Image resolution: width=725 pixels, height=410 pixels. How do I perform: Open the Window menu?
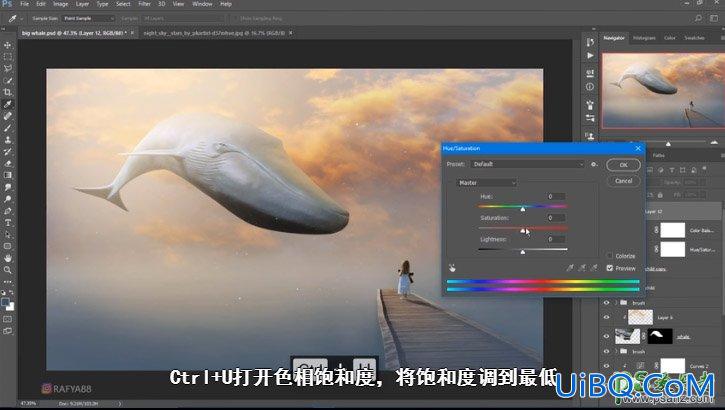(x=202, y=4)
